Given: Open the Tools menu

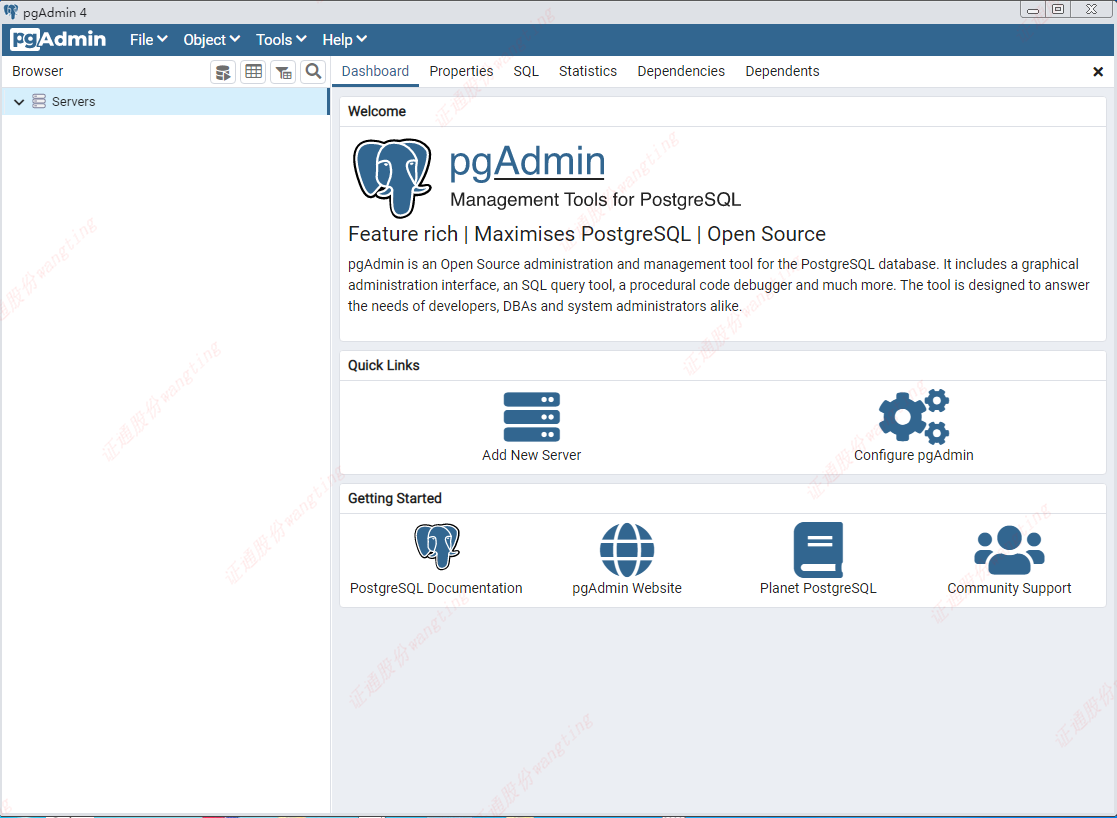Looking at the screenshot, I should [281, 40].
